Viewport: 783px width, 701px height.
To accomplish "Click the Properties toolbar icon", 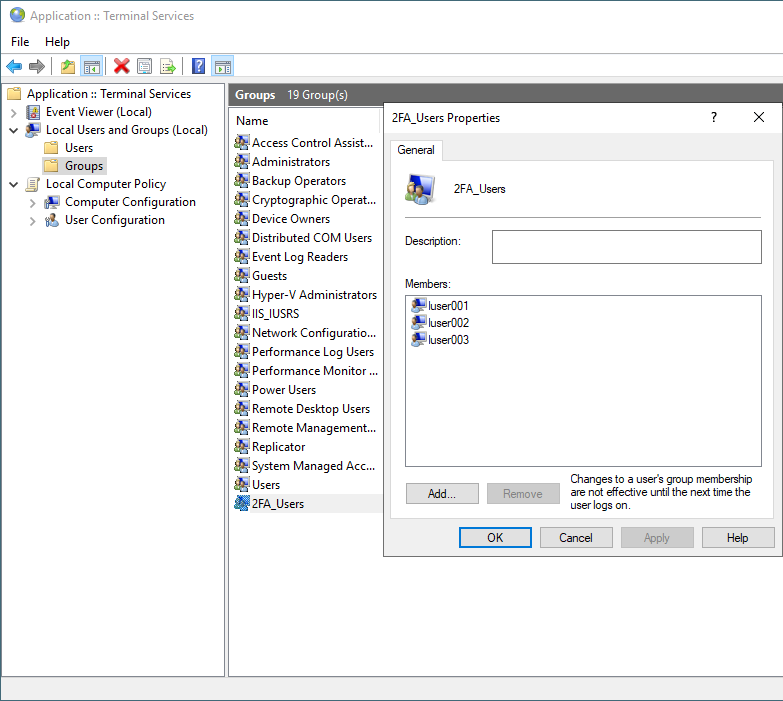I will (x=145, y=67).
